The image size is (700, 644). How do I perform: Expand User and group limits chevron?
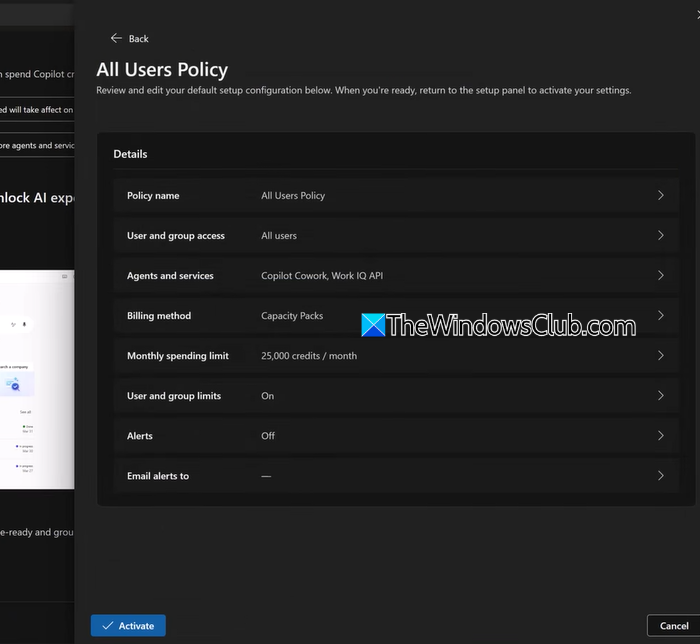click(661, 395)
